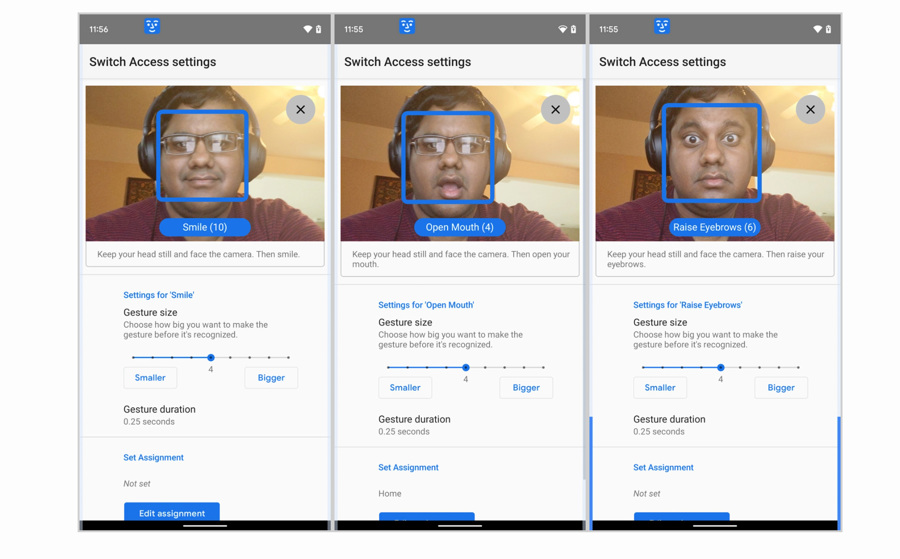900x559 pixels.
Task: Tap the battery icon in the middle screen's status bar
Action: pyautogui.click(x=573, y=29)
